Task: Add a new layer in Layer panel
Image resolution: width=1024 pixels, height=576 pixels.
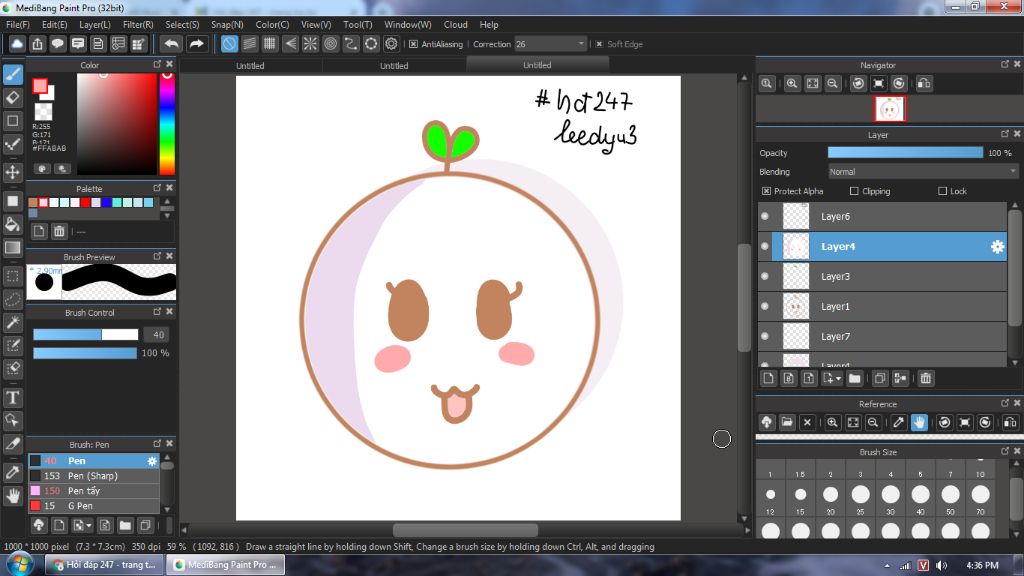Action: coord(769,378)
